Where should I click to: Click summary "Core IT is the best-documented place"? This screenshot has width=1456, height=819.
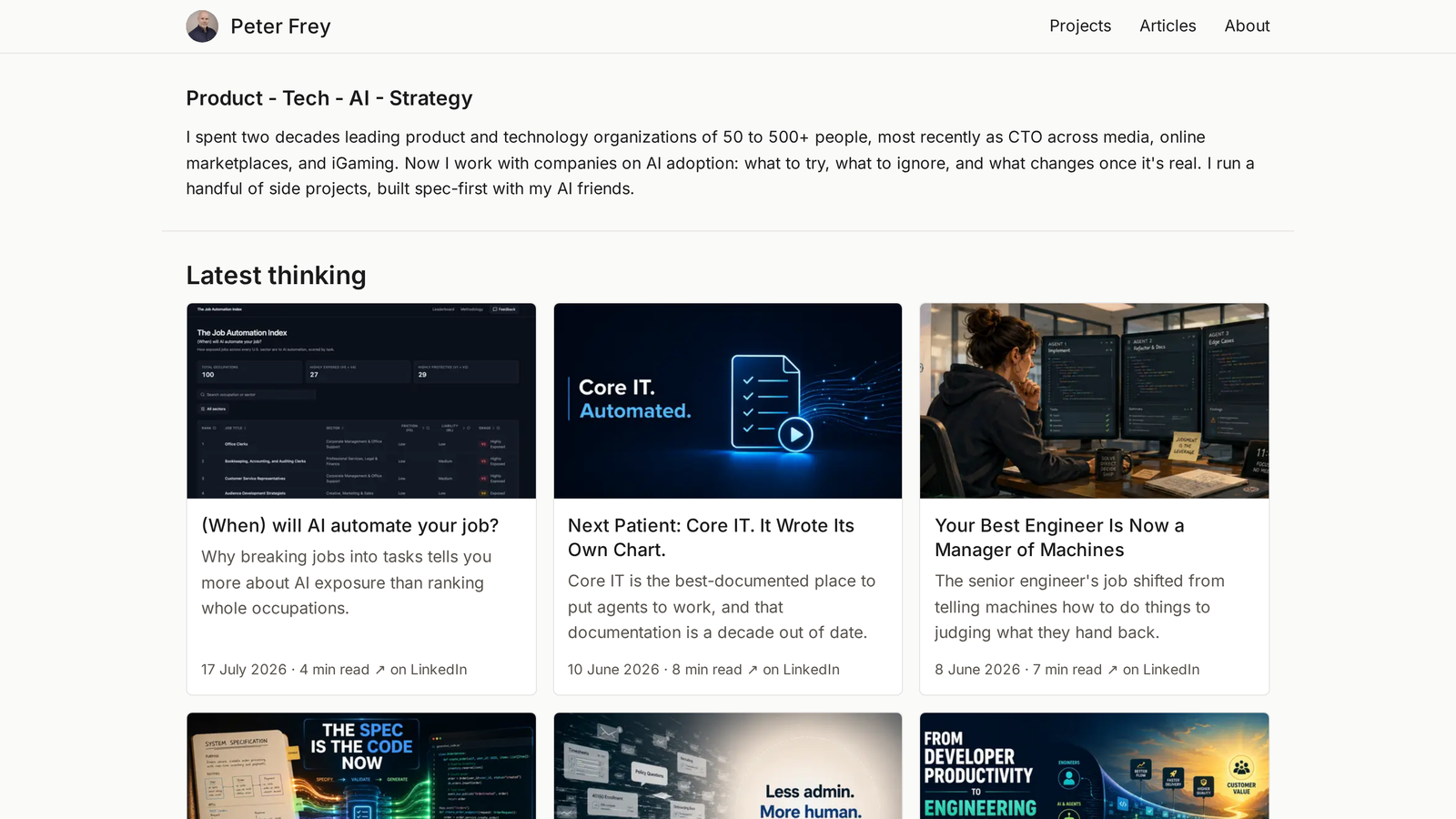(722, 607)
